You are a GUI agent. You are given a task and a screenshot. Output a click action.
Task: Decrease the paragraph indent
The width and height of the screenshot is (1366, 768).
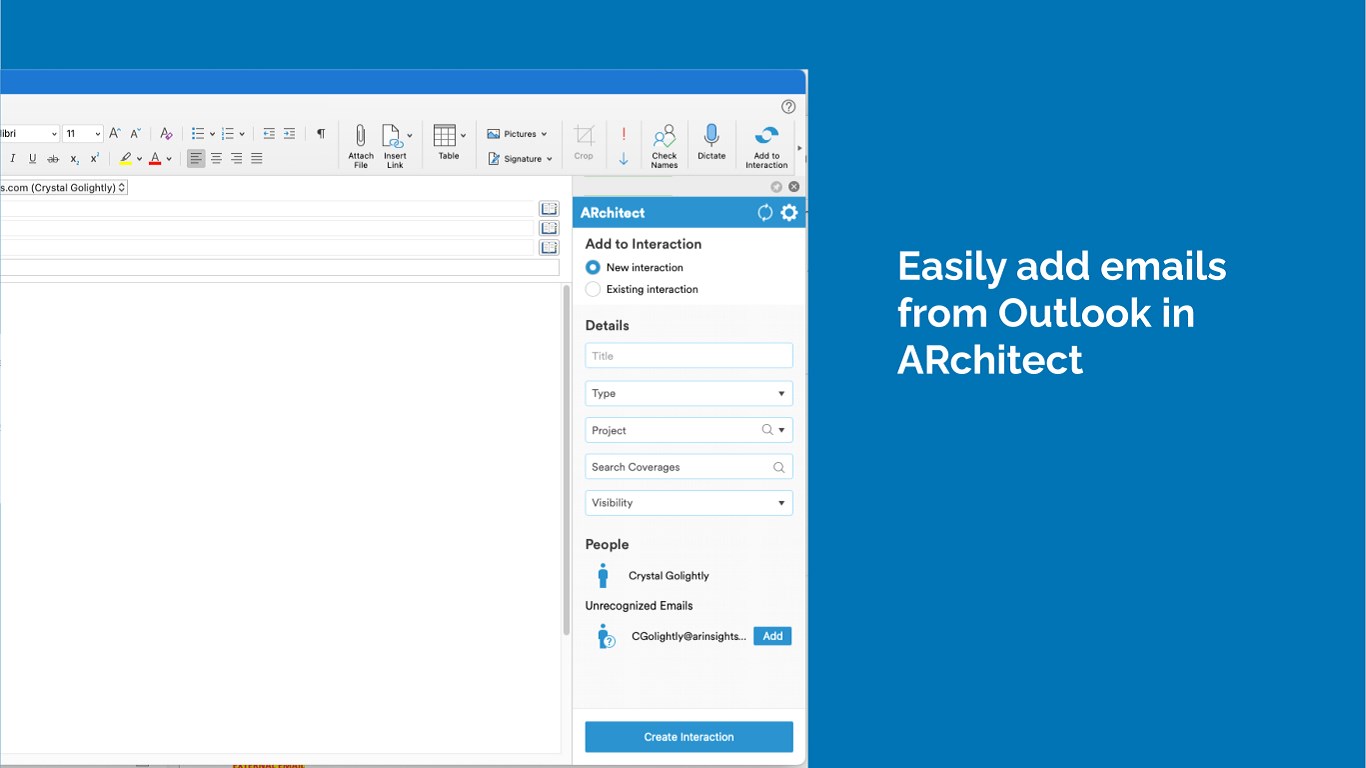point(269,133)
